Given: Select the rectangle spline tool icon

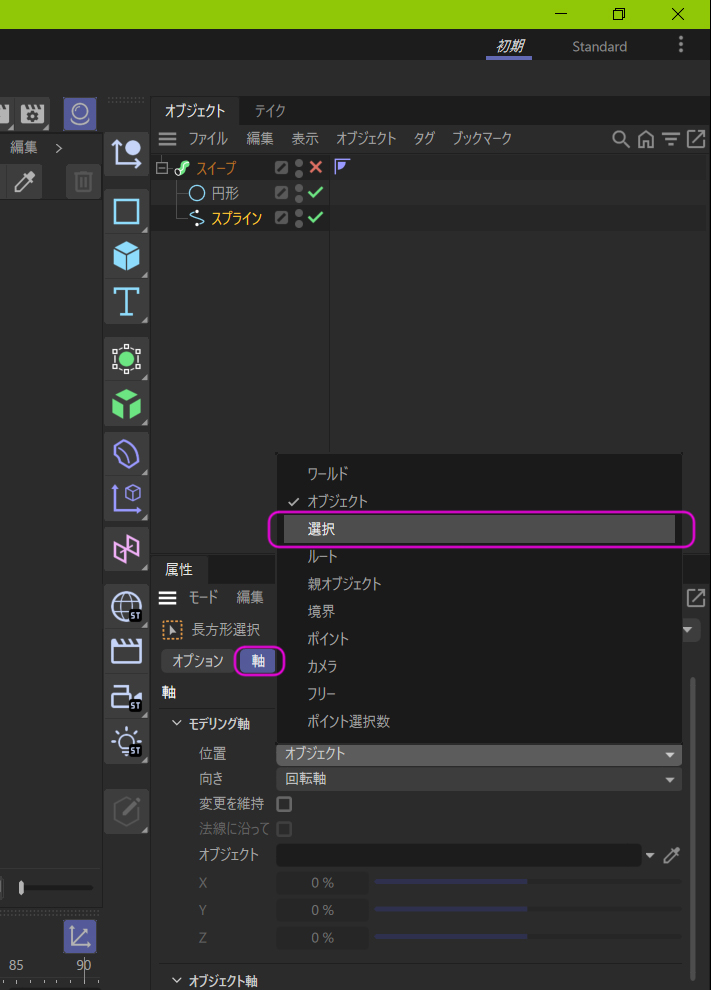Looking at the screenshot, I should 126,211.
